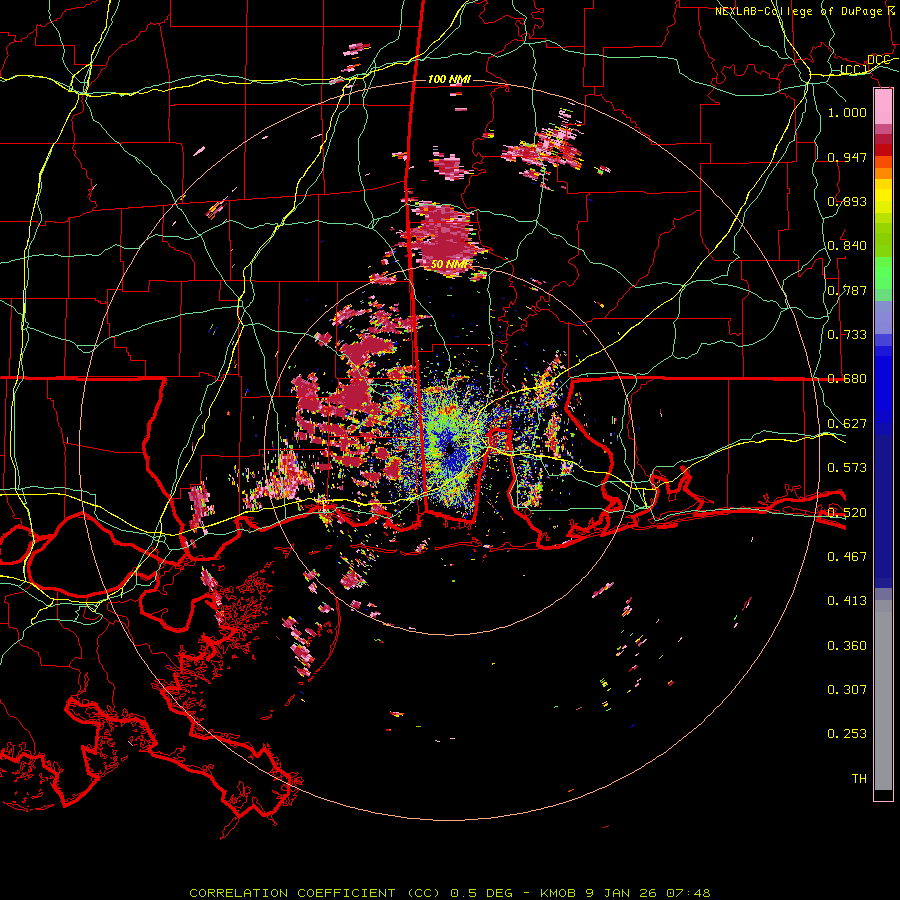Click the 0.253 legend value
The height and width of the screenshot is (900, 900).
[847, 734]
